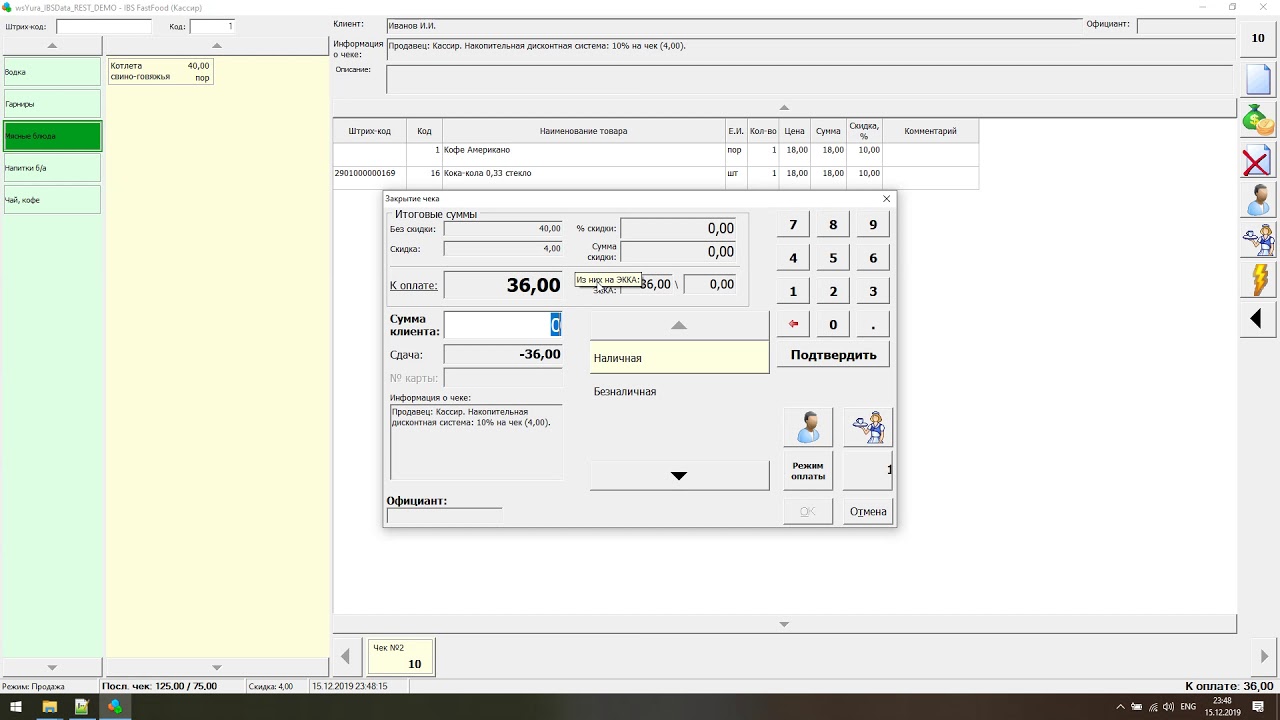Collapse the header panel using top triangle
1280x720 pixels.
(x=784, y=108)
